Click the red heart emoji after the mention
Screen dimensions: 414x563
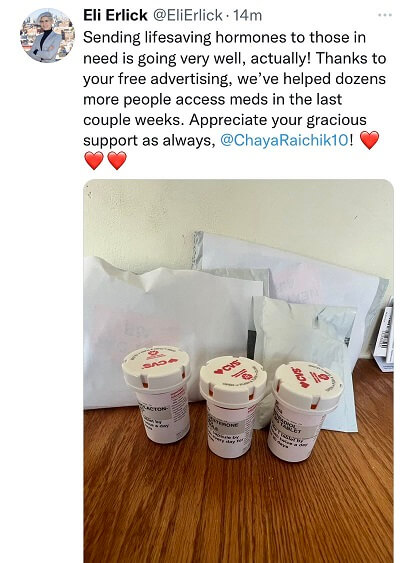[369, 140]
